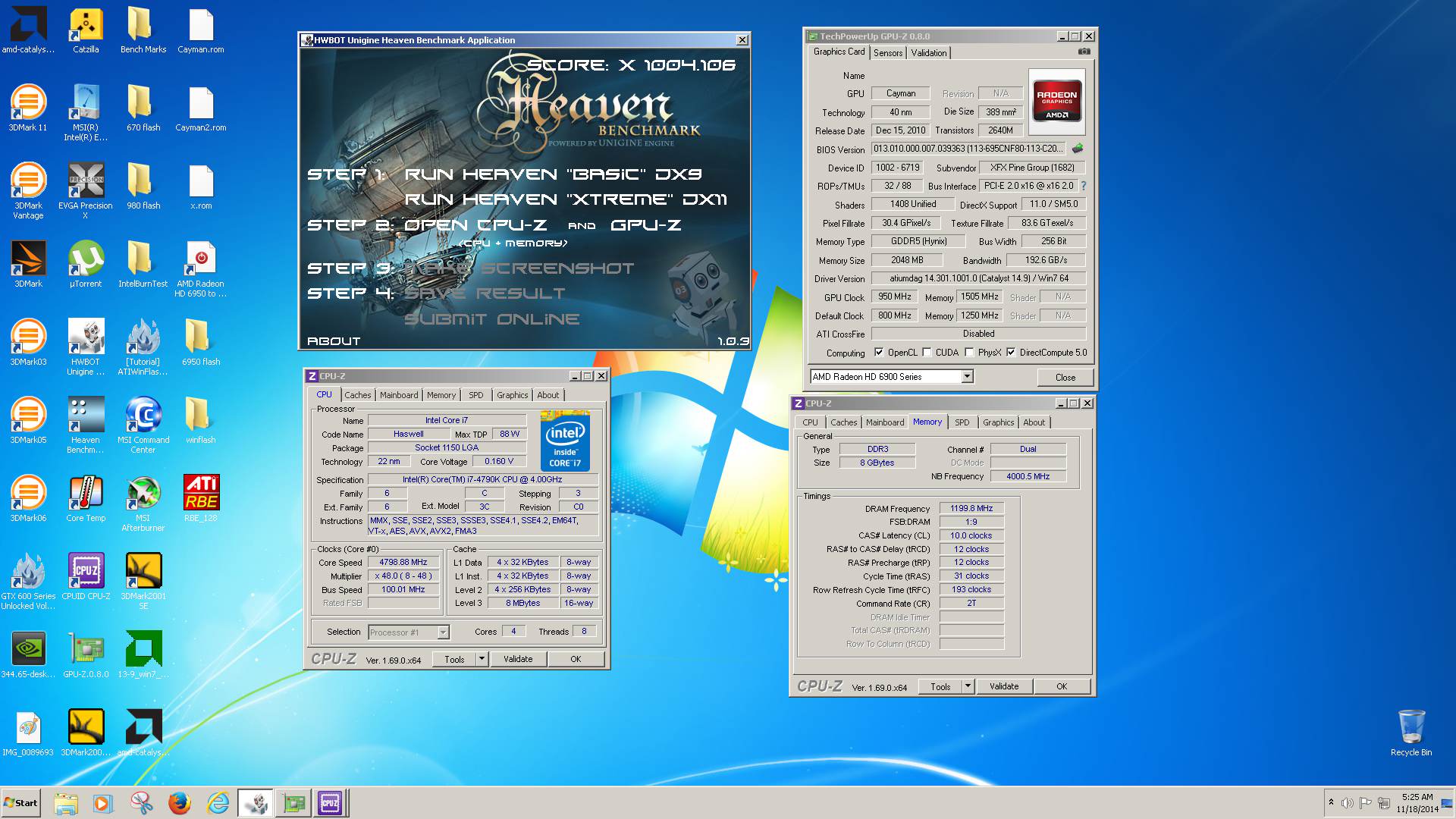The width and height of the screenshot is (1456, 819).
Task: Open the SPD tab in right CPU-Z window
Action: (962, 422)
